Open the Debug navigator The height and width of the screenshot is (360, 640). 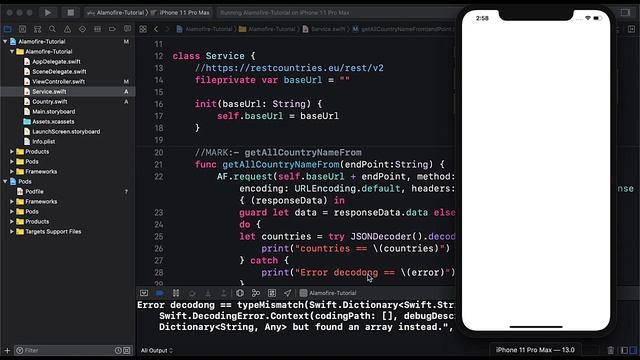point(97,29)
